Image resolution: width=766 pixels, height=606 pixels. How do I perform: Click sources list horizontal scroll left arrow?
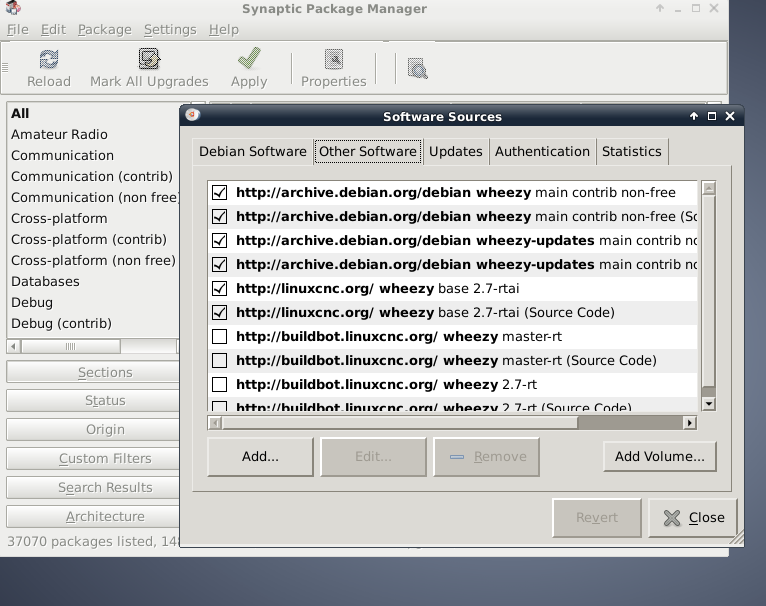point(215,423)
